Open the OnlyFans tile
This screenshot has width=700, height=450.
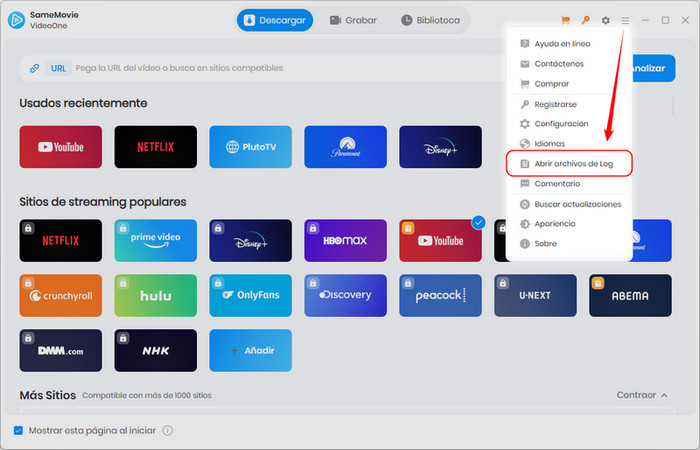(x=250, y=296)
